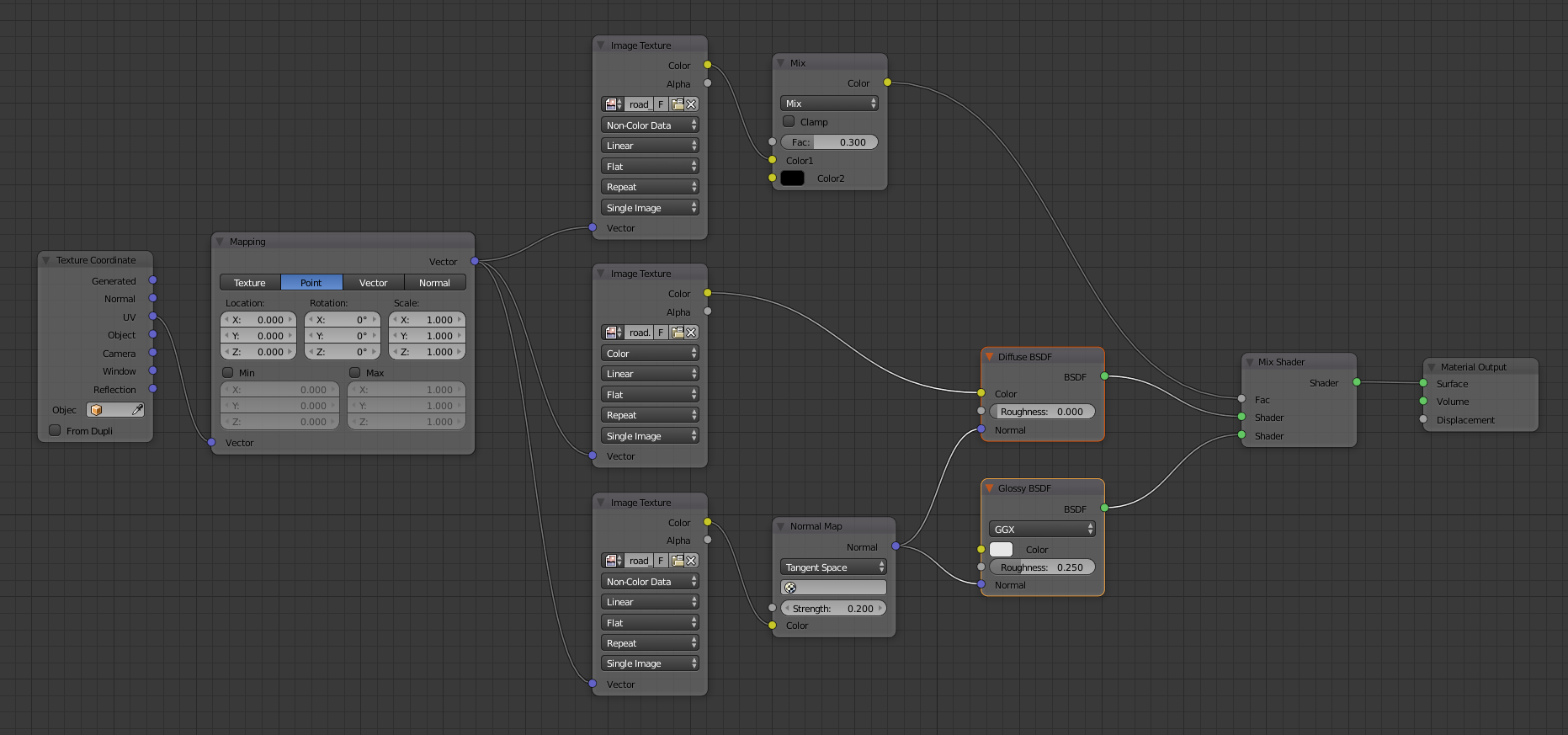The height and width of the screenshot is (735, 1568).
Task: Open image file in Image Texture feeding Diffuse
Action: click(x=678, y=333)
